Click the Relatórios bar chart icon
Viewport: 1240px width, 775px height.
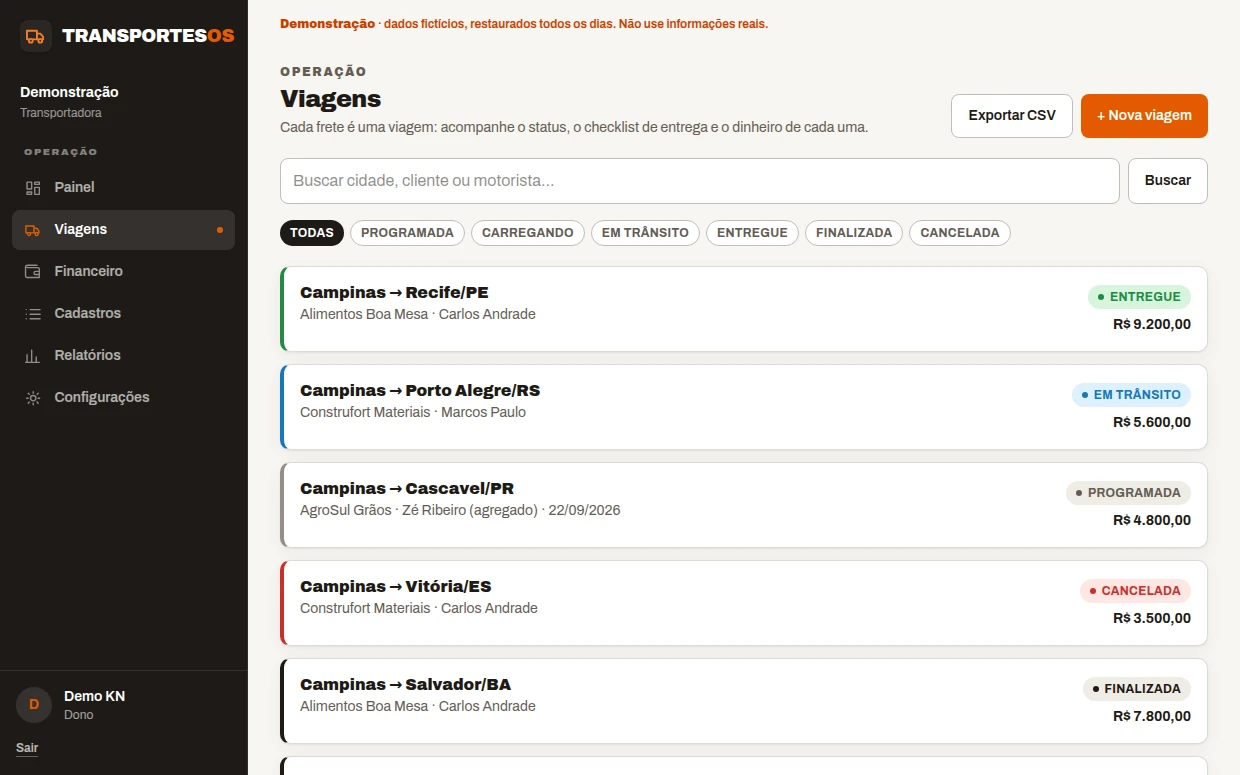coord(33,355)
